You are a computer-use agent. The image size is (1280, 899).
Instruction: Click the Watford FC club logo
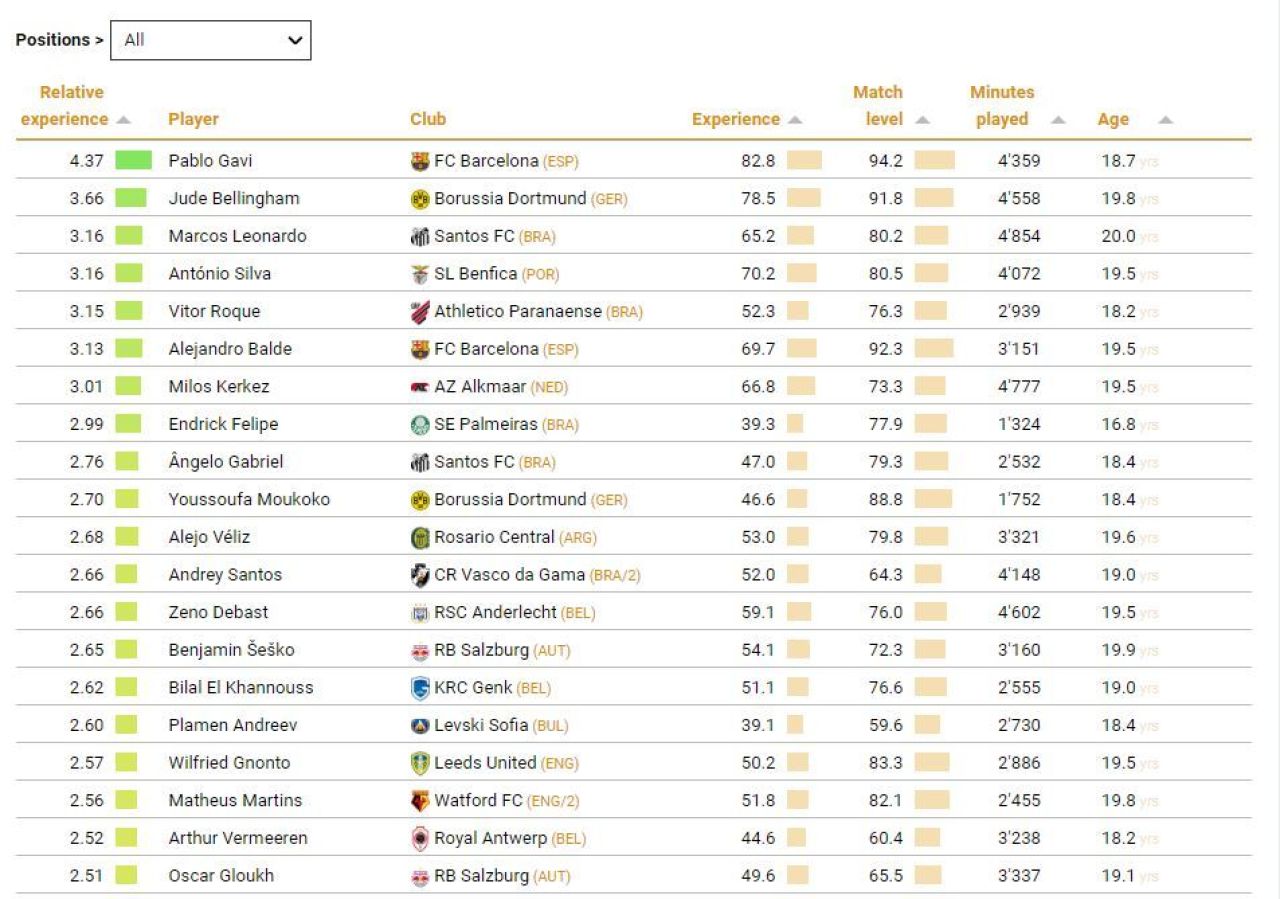pos(420,801)
